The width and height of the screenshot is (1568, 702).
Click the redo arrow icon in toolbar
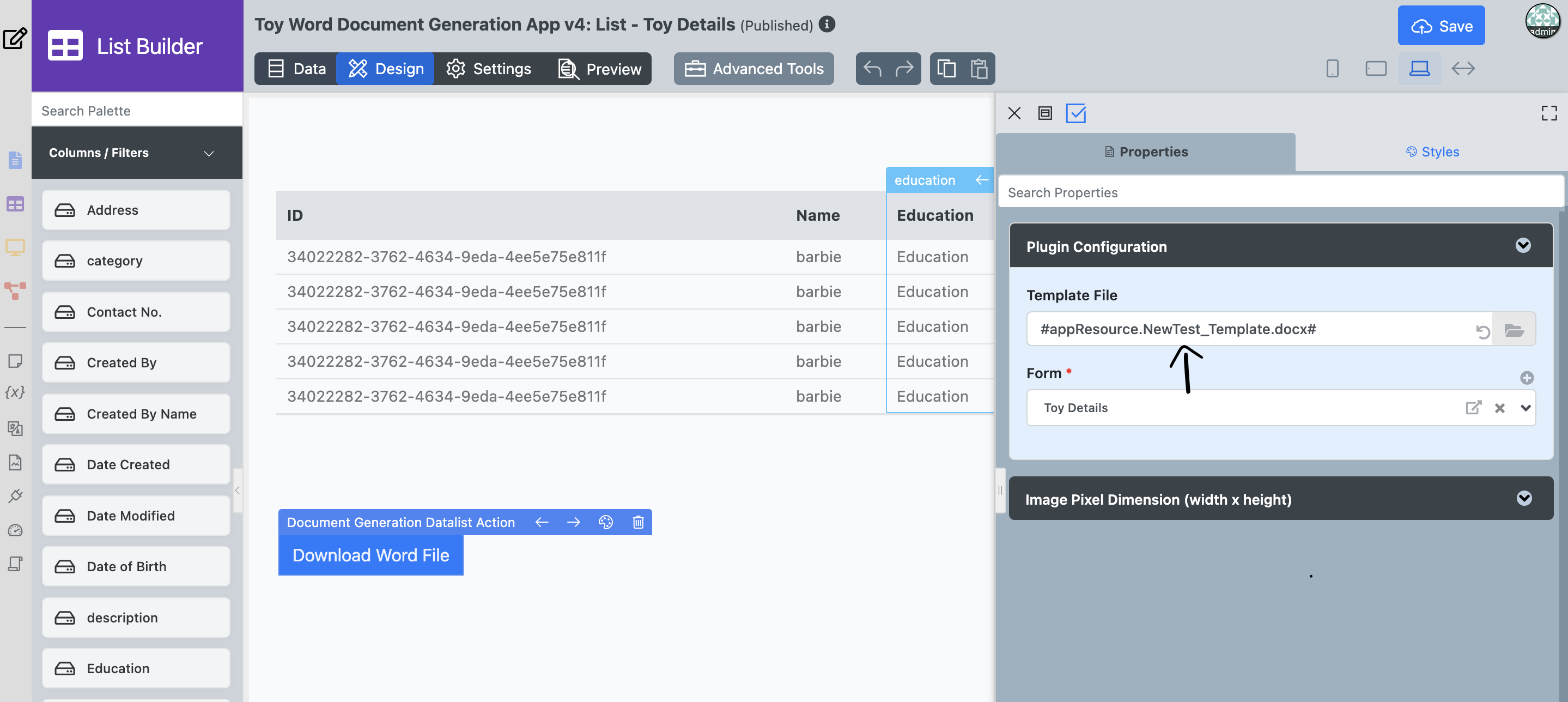(x=904, y=69)
